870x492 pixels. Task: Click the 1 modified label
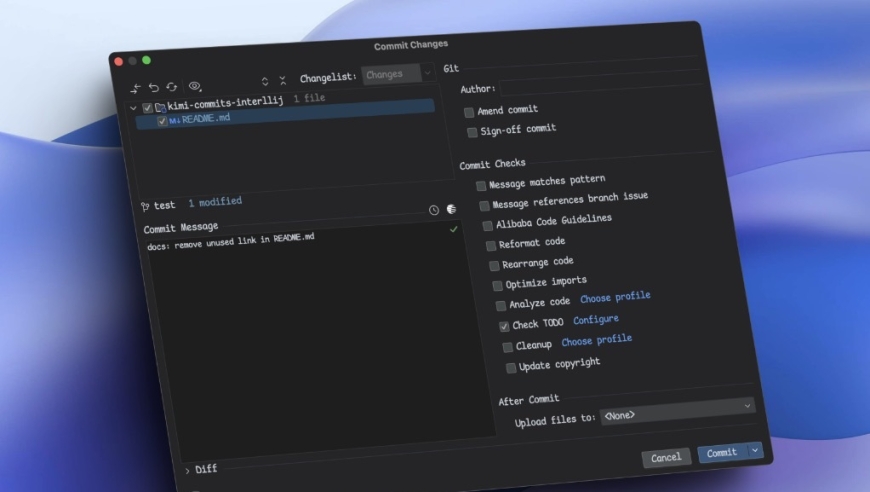click(x=215, y=202)
